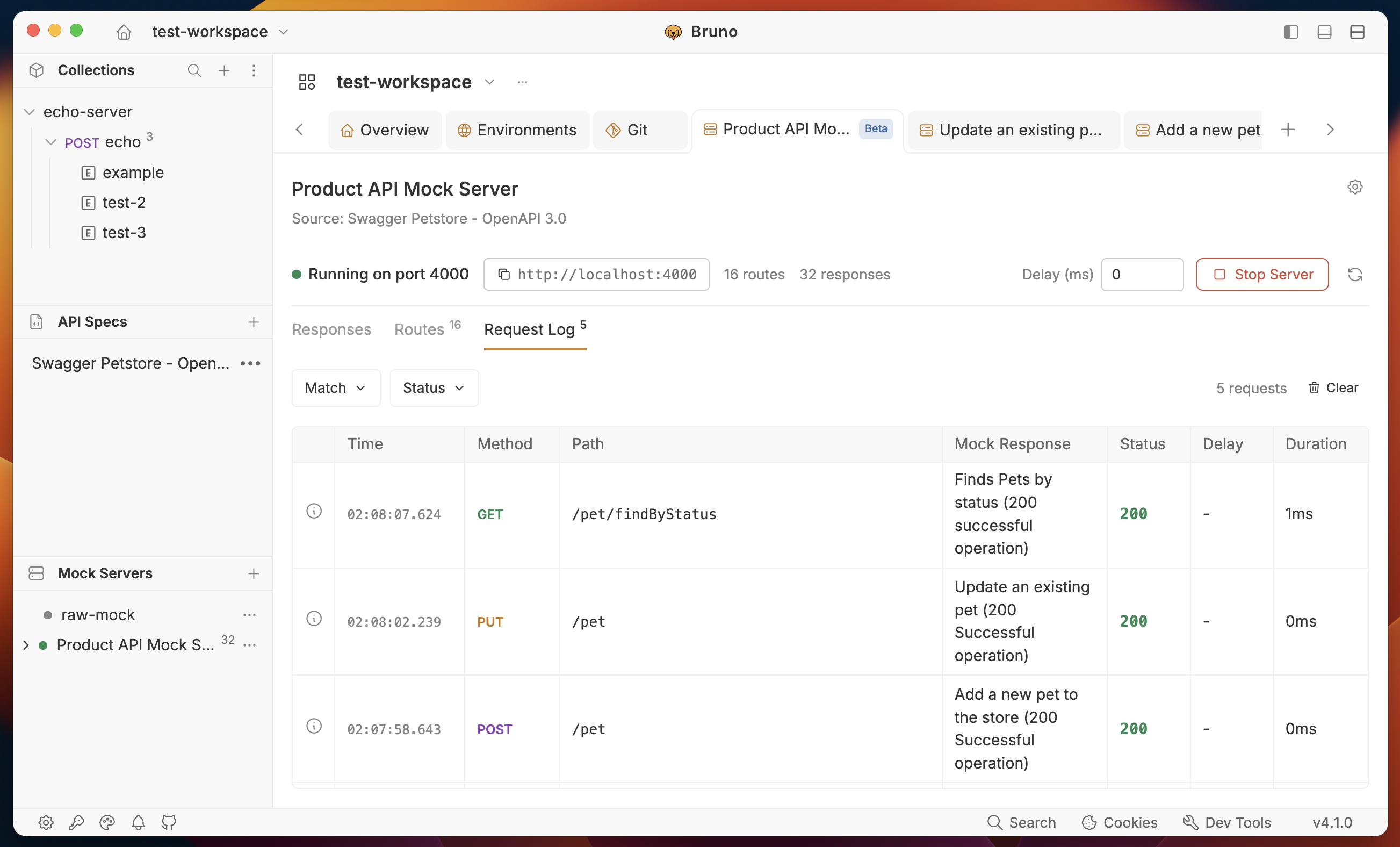Open a new tab with plus icon
Viewport: 1400px width, 847px height.
1288,130
